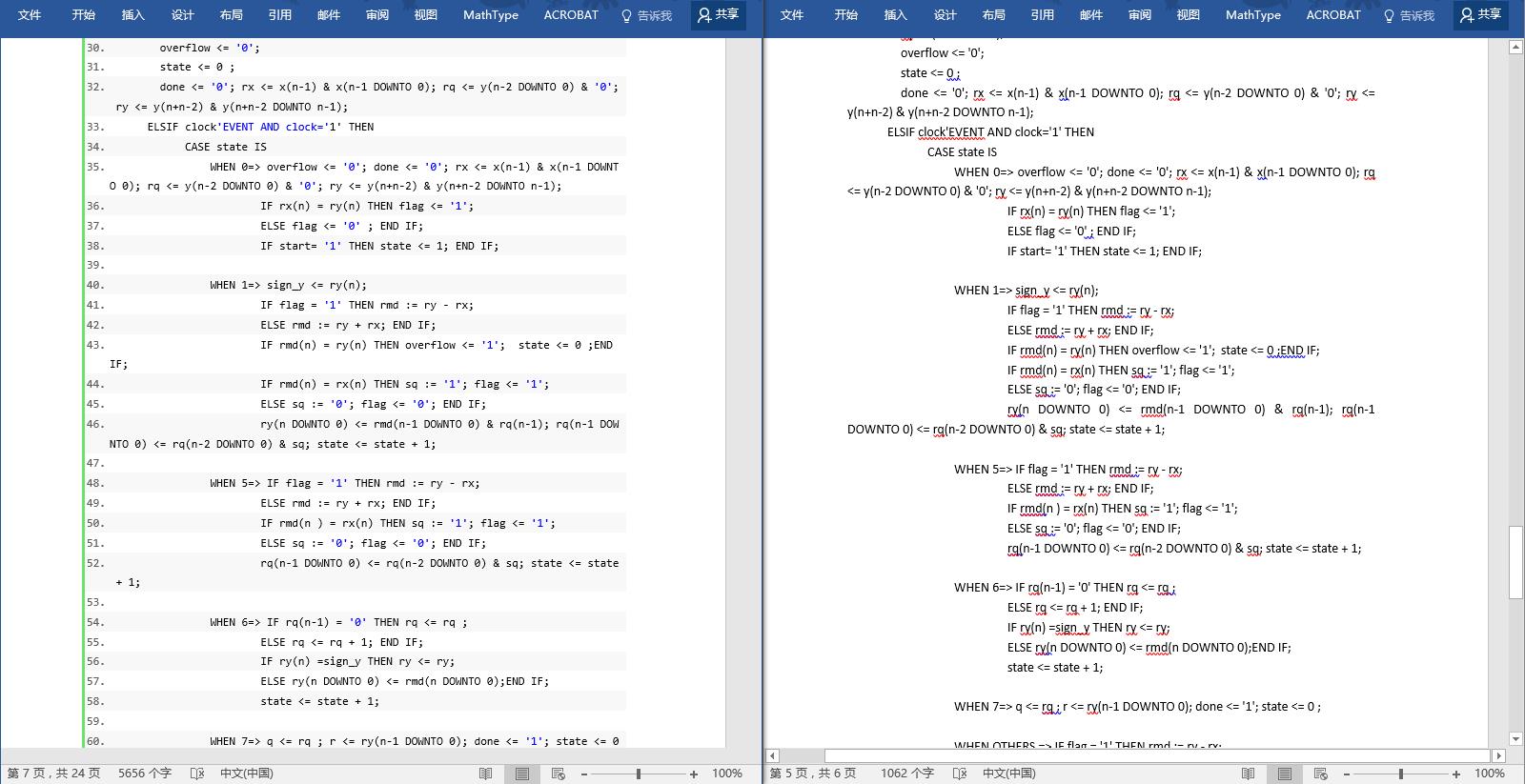Switch to Web Layout view in right window
Viewport: 1525px width, 784px height.
coord(1321,774)
